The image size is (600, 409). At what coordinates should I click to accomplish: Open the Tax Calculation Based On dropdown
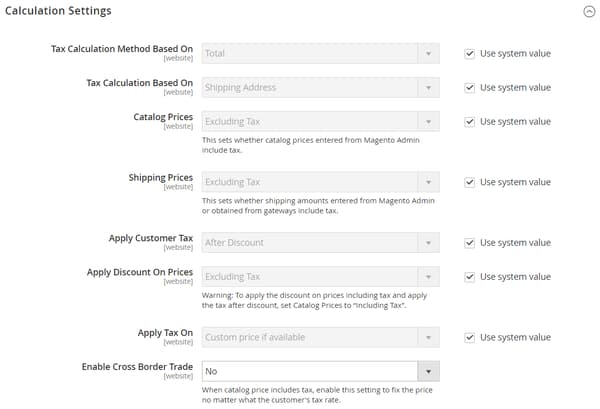(320, 87)
